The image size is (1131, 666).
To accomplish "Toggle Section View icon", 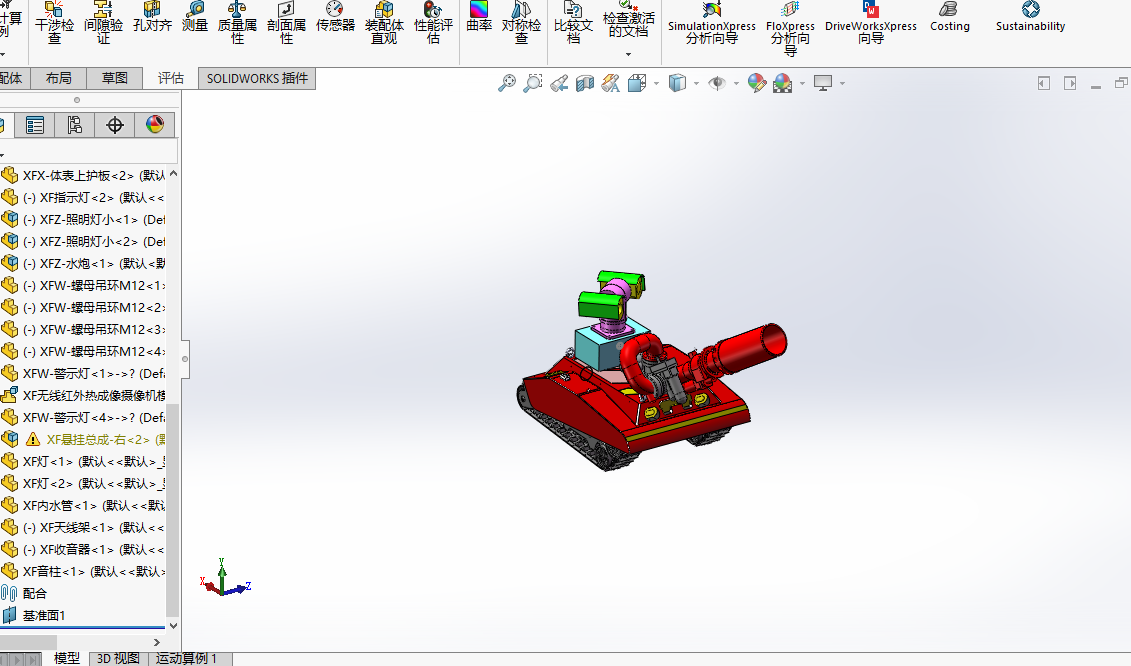I will [585, 83].
